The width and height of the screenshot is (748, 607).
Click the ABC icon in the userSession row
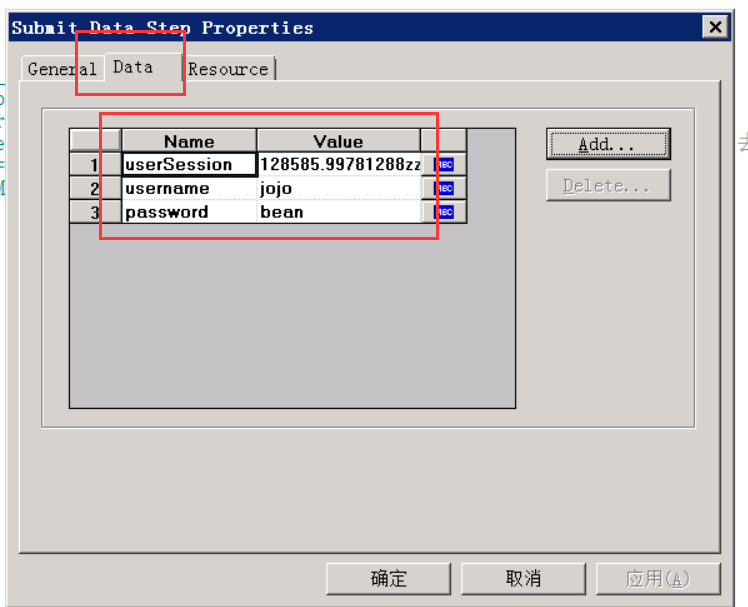[443, 165]
